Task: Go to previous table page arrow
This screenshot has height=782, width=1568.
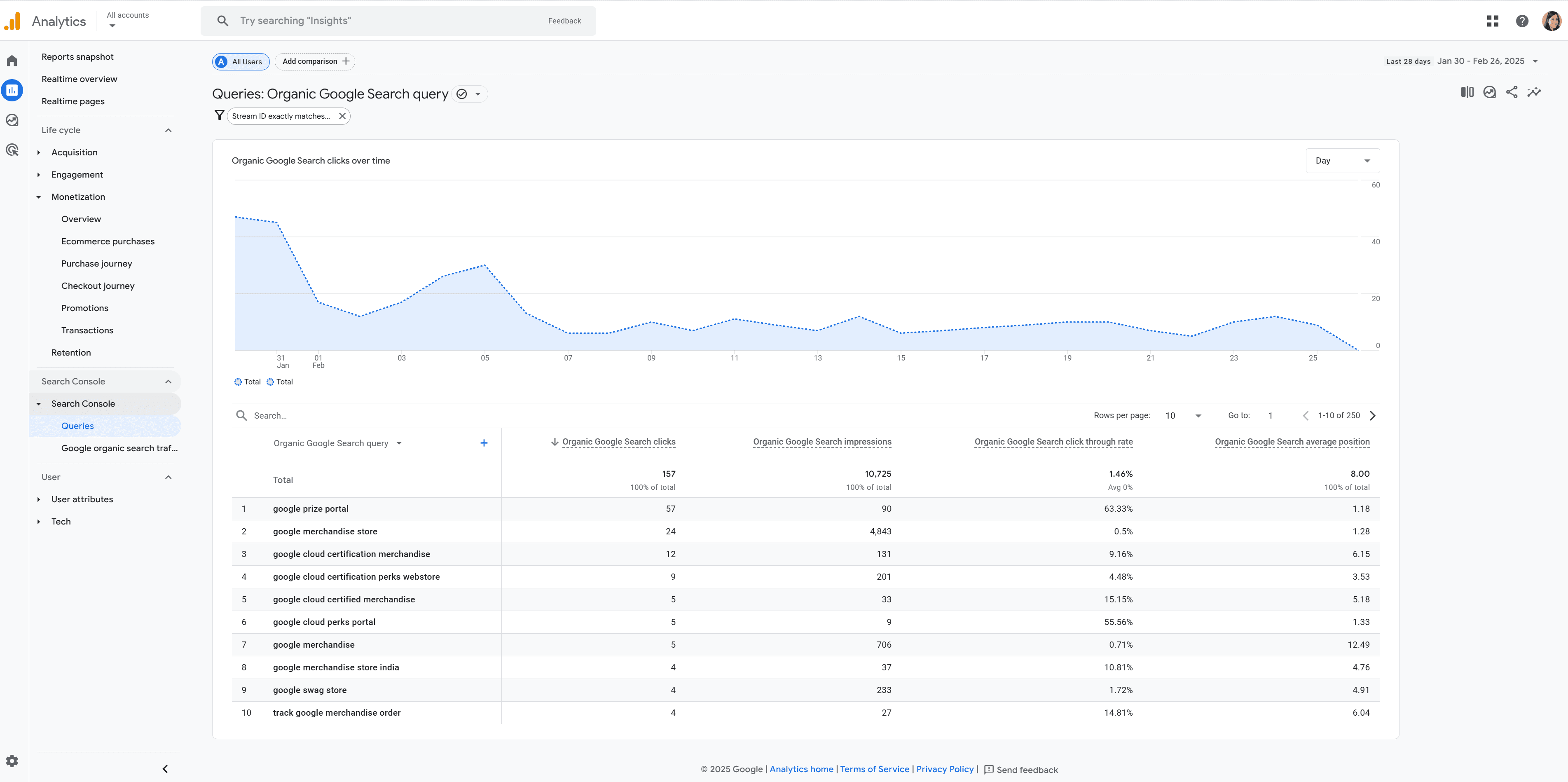Action: click(x=1306, y=416)
